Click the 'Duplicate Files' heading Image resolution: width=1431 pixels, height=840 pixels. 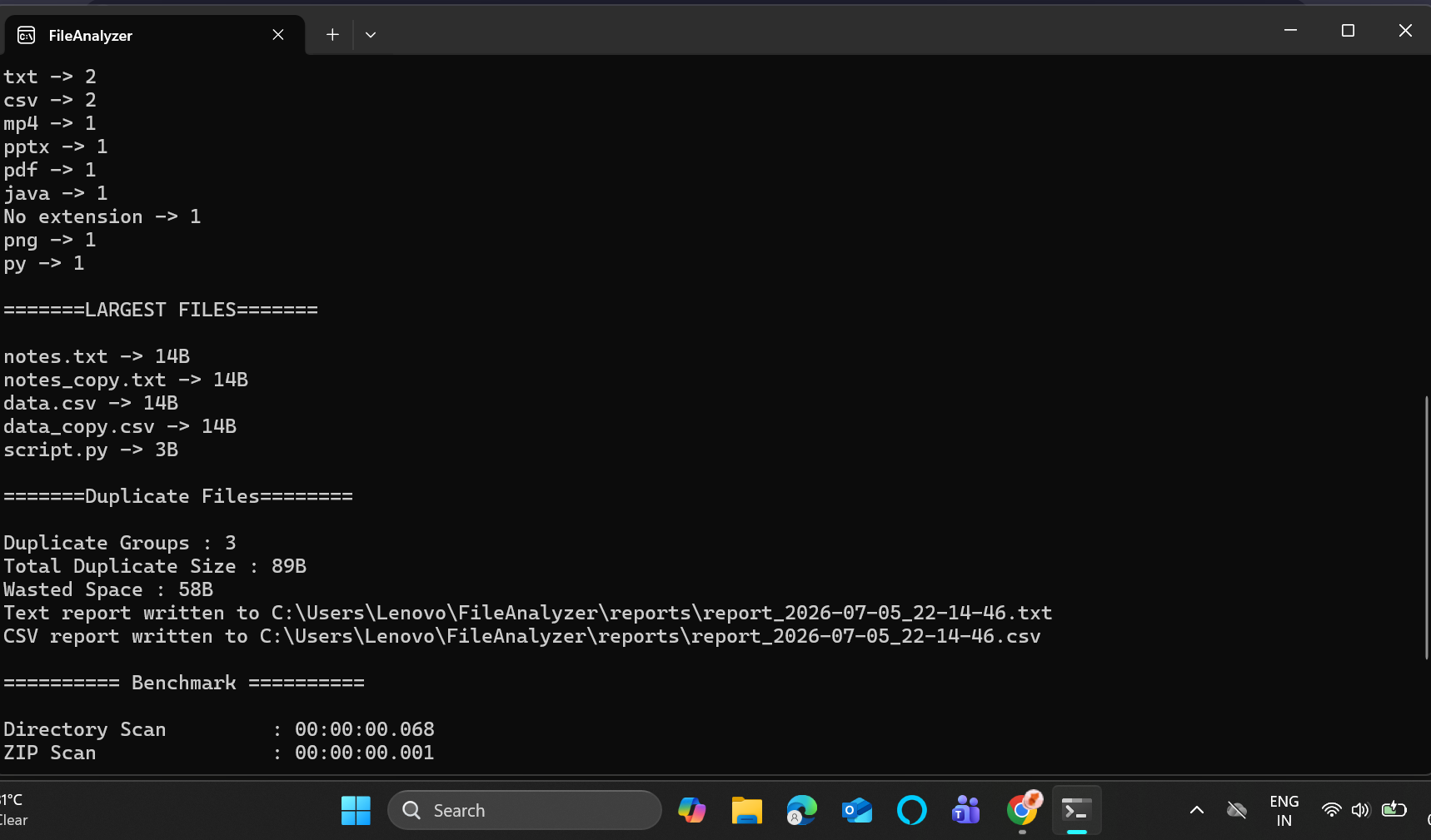click(178, 496)
